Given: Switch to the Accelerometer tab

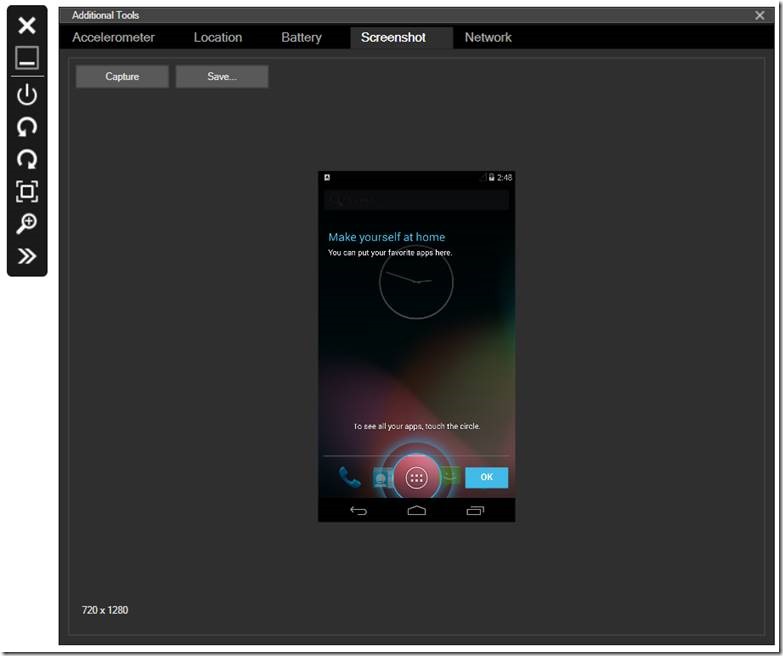Looking at the screenshot, I should 113,37.
